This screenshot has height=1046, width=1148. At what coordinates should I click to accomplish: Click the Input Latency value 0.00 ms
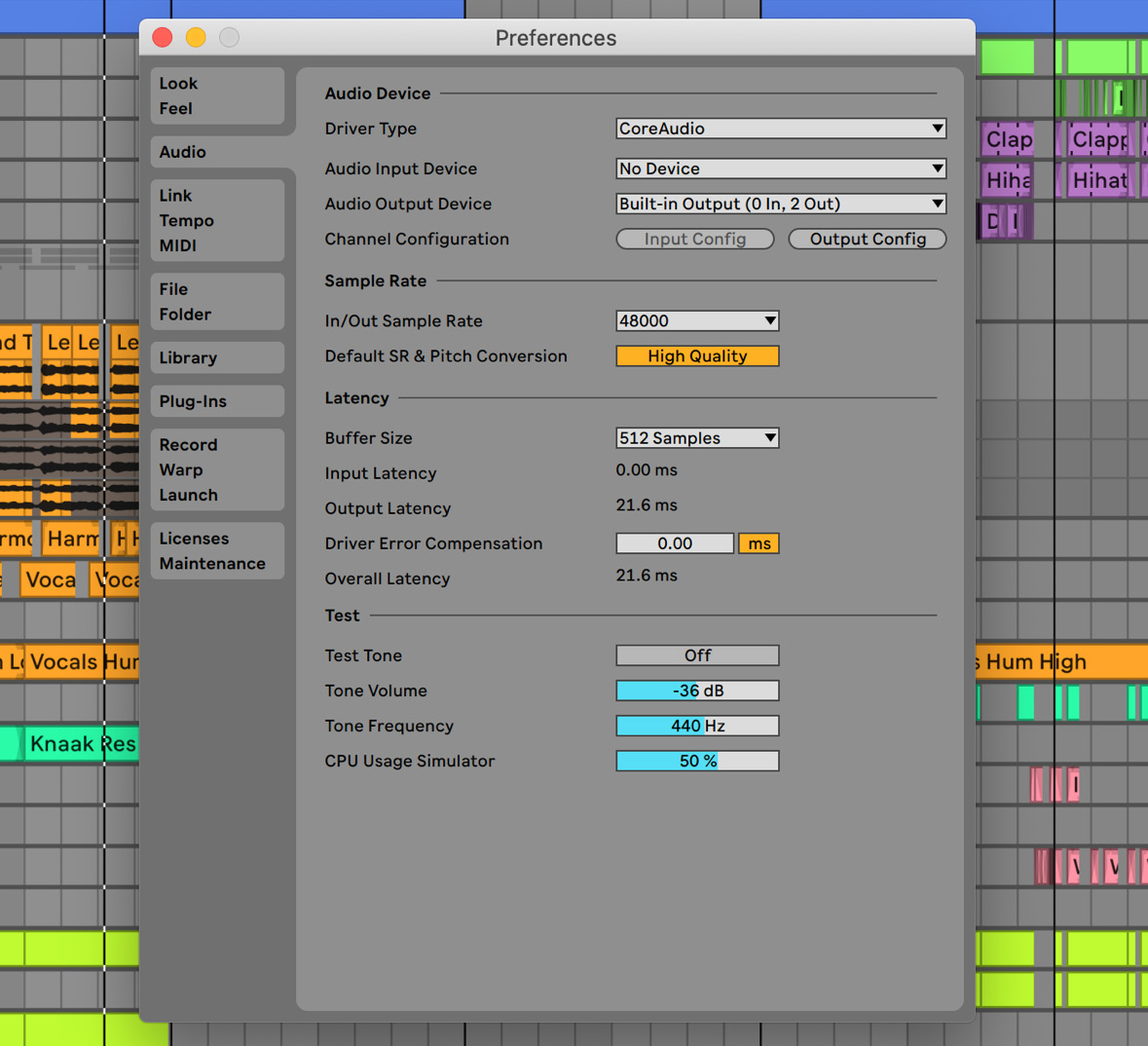647,470
